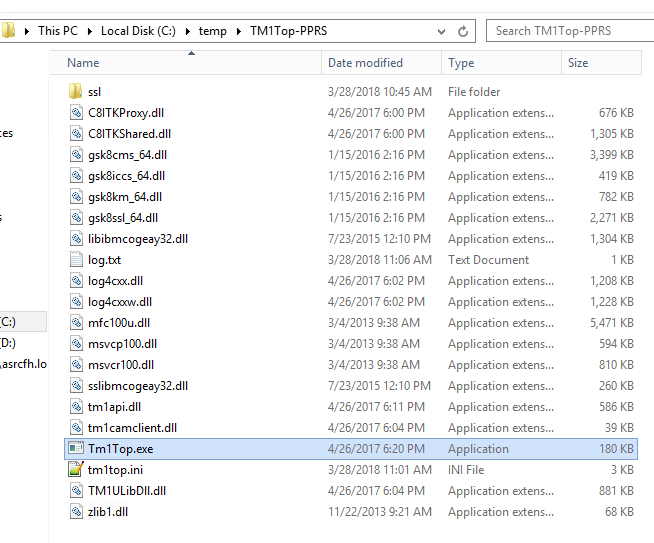This screenshot has width=654, height=543.
Task: Select the Tm1Top.exe file name
Action: pos(121,449)
